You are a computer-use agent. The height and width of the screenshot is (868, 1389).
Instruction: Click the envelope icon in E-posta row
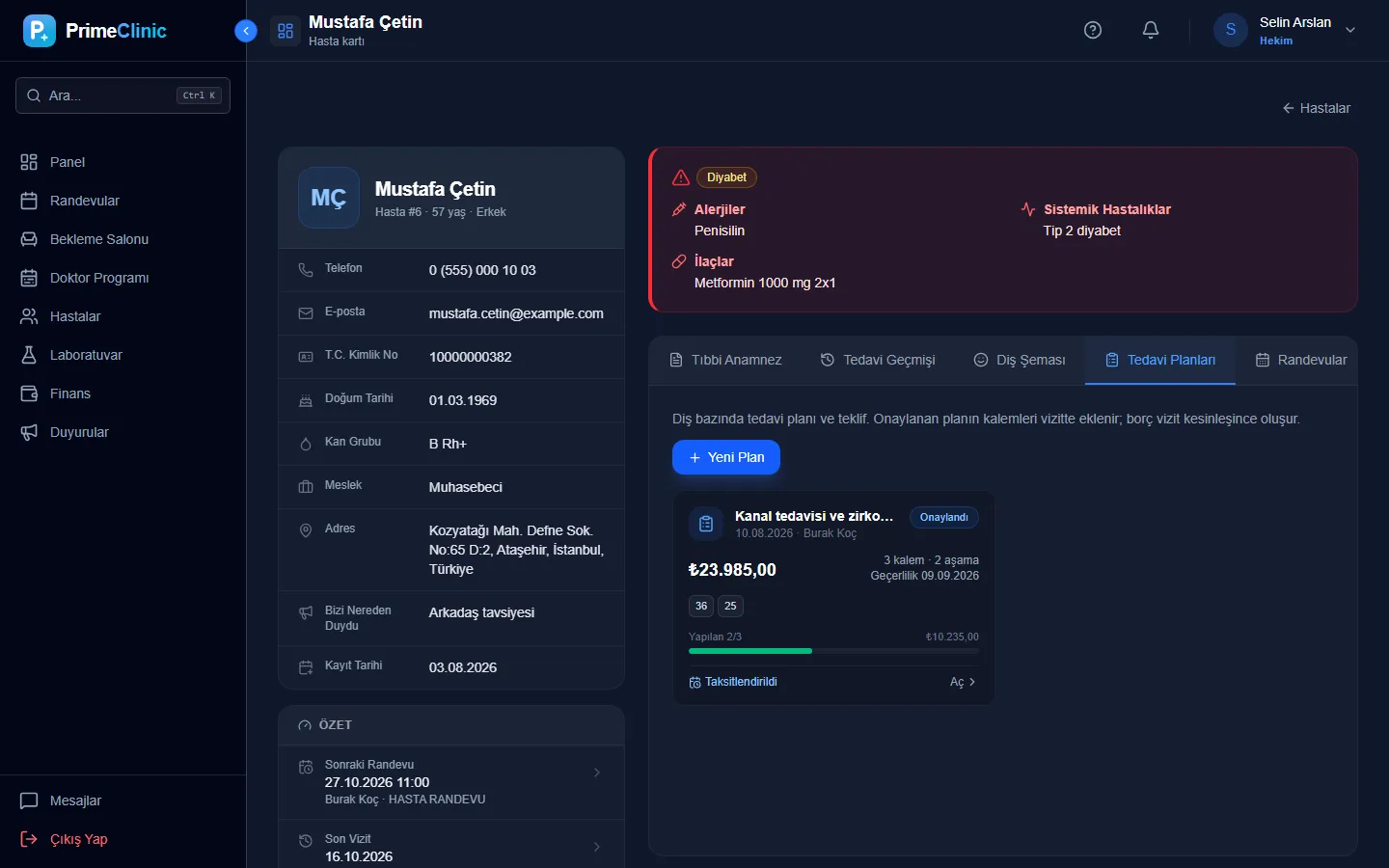[306, 313]
